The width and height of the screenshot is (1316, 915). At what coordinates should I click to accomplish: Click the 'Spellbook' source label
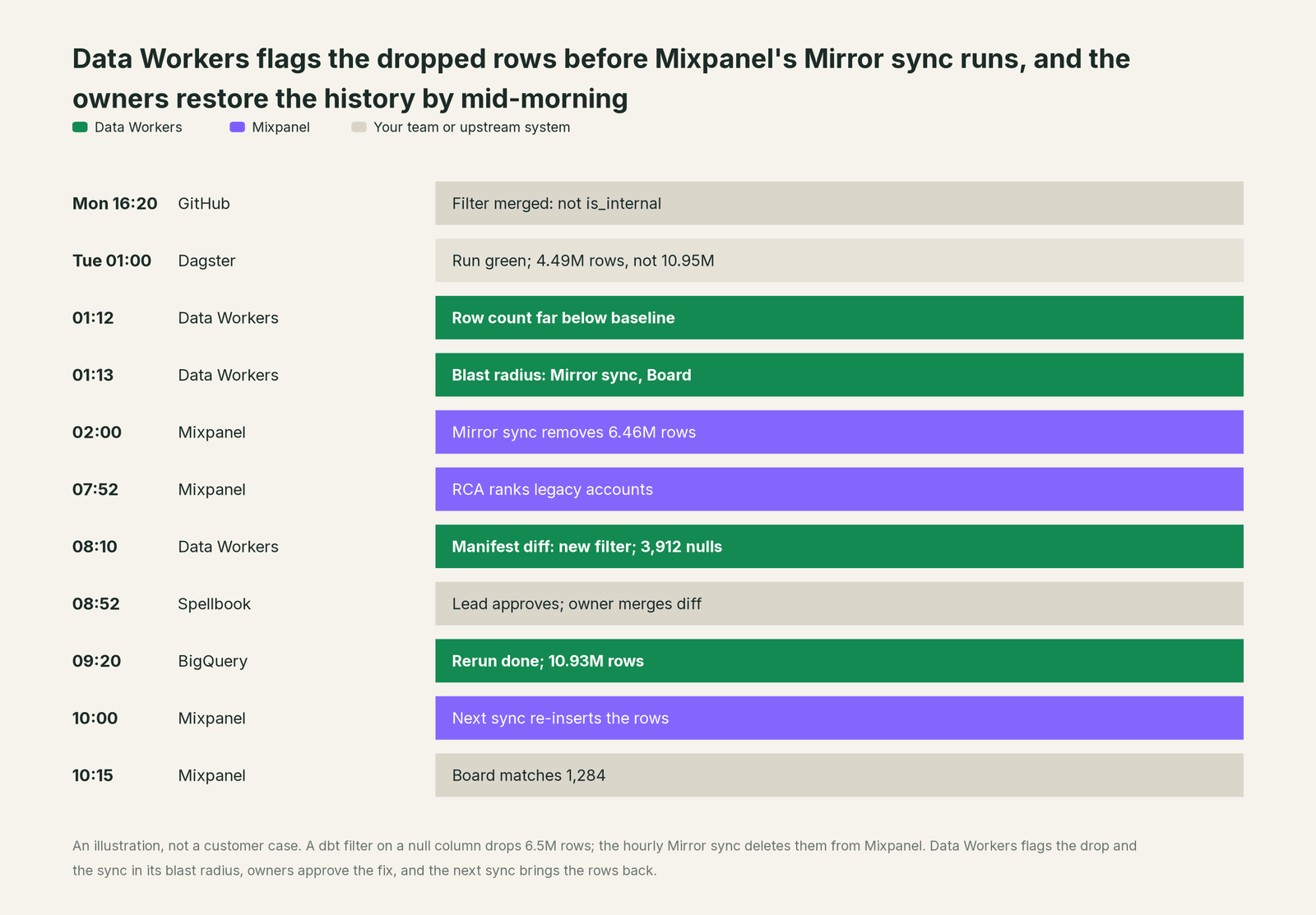pyautogui.click(x=214, y=603)
